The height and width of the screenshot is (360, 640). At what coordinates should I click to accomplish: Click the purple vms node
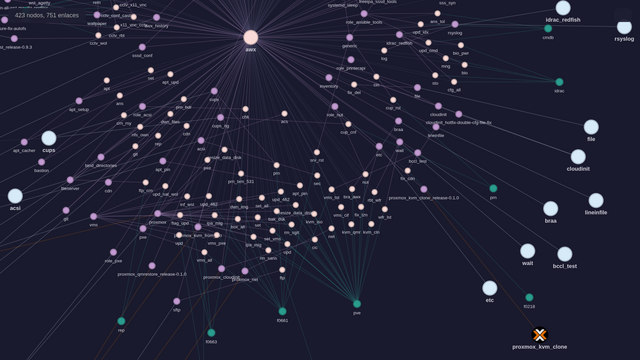[x=93, y=216]
